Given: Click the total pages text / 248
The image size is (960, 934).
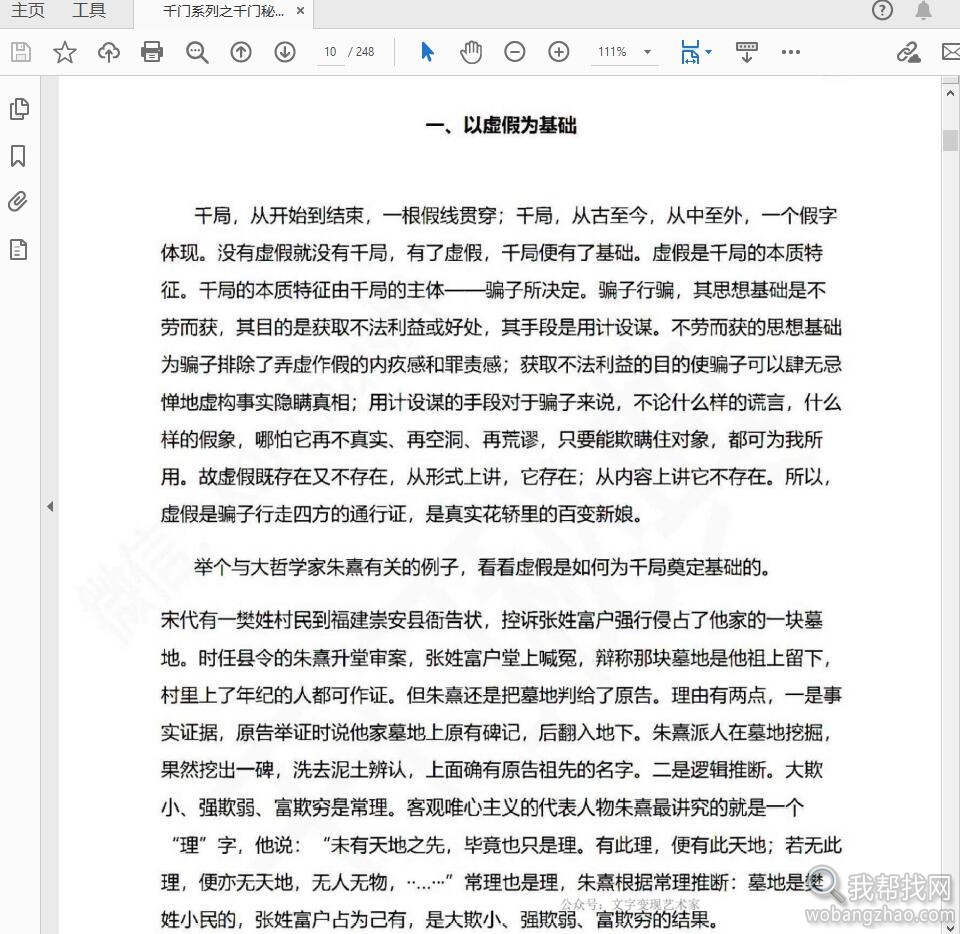Looking at the screenshot, I should (361, 52).
